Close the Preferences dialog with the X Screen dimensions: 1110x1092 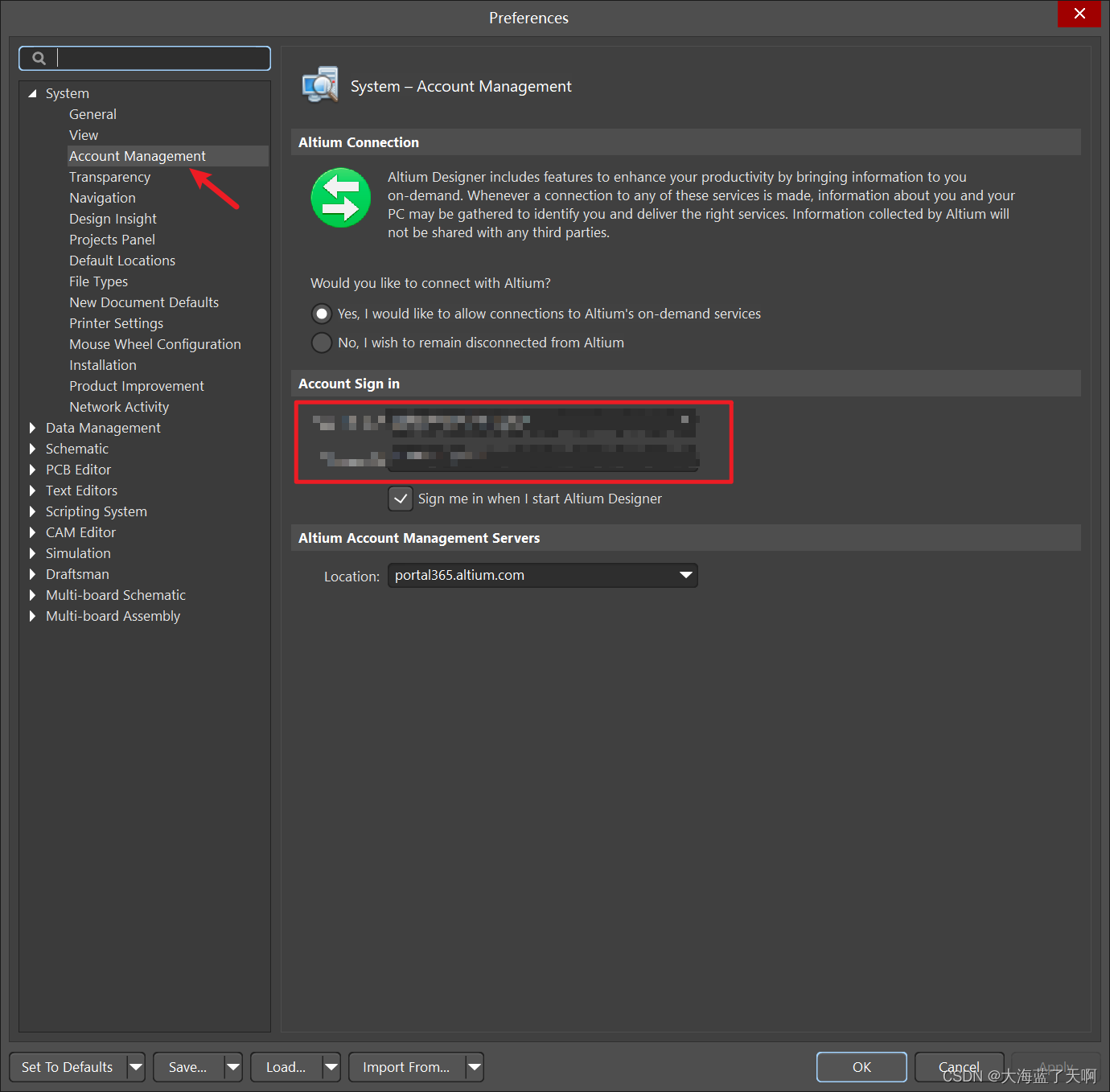click(x=1079, y=14)
